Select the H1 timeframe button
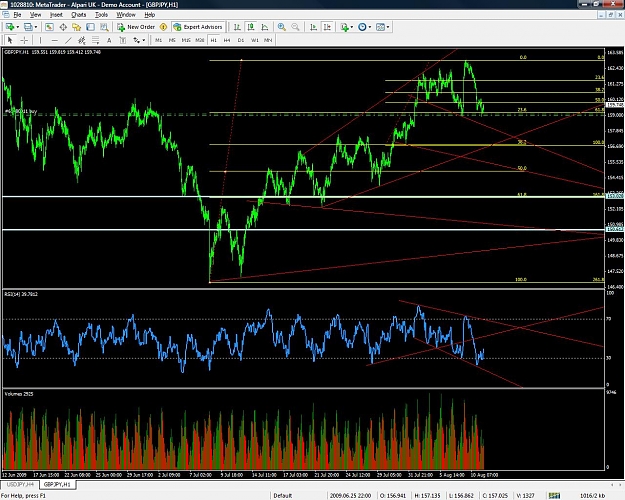This screenshot has height=500, width=625. [214, 40]
